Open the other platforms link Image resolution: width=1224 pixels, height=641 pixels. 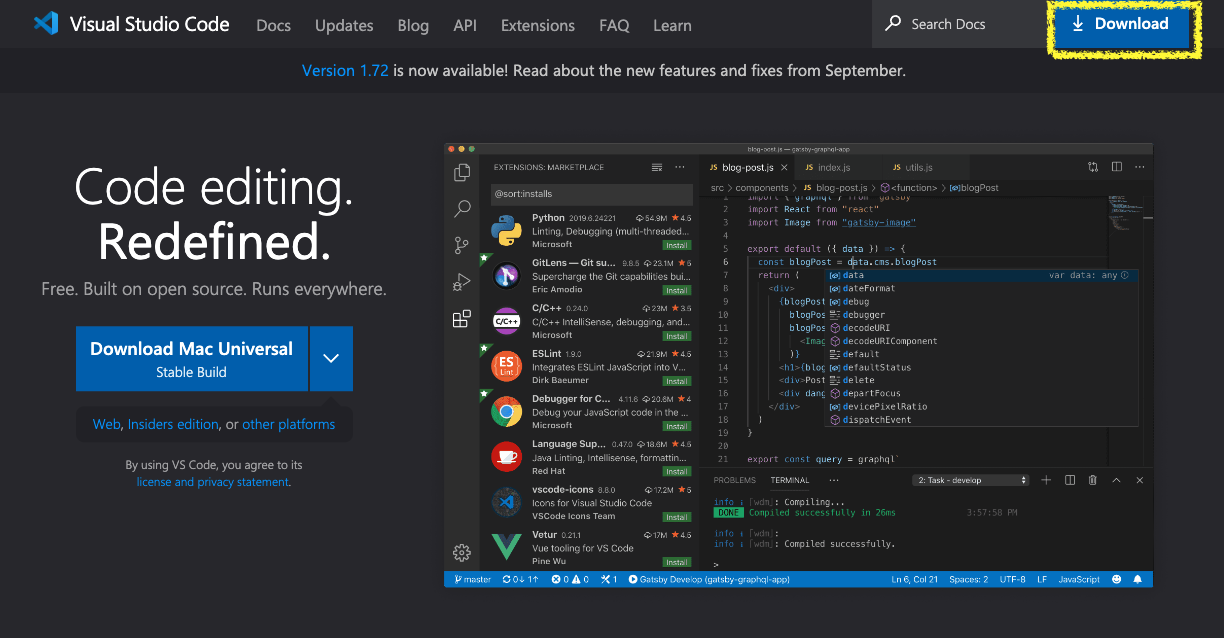pyautogui.click(x=288, y=424)
